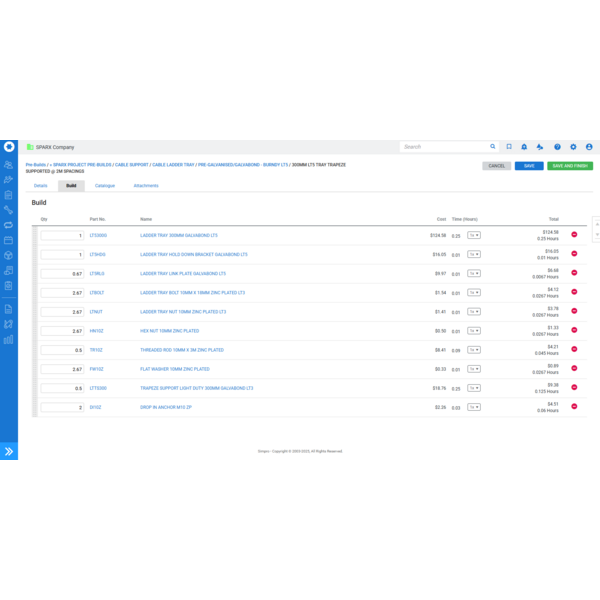
Task: Open time multiplier dropdown for LTTS300 row
Action: point(474,388)
